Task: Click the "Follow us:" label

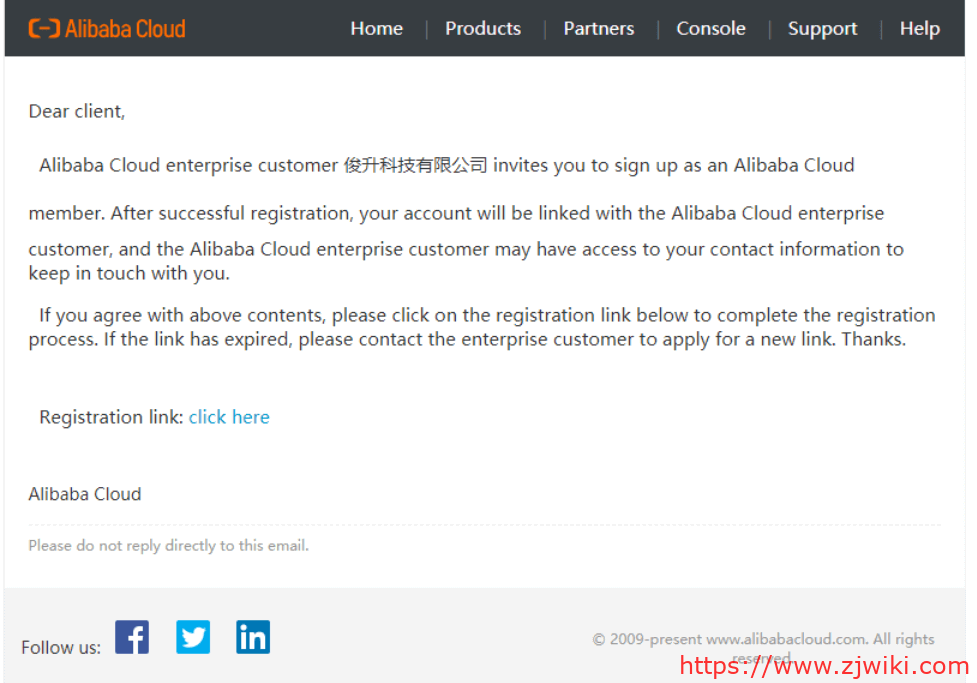Action: point(61,647)
